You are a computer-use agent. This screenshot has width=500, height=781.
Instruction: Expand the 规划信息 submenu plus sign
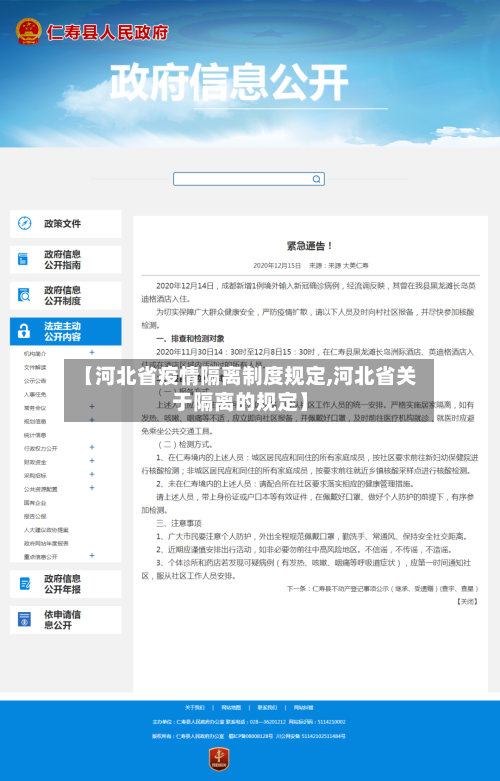click(x=92, y=420)
